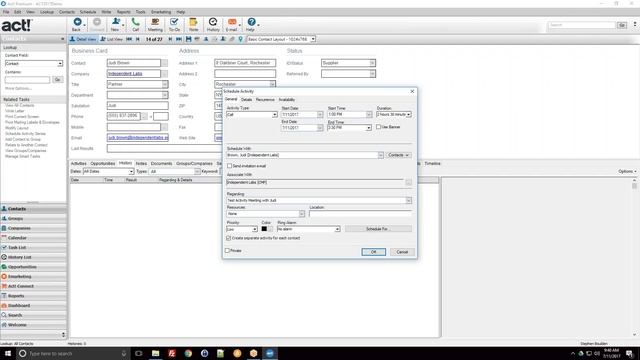Open the Start Time dropdown
Viewport: 640px width, 360px height.
tap(369, 115)
